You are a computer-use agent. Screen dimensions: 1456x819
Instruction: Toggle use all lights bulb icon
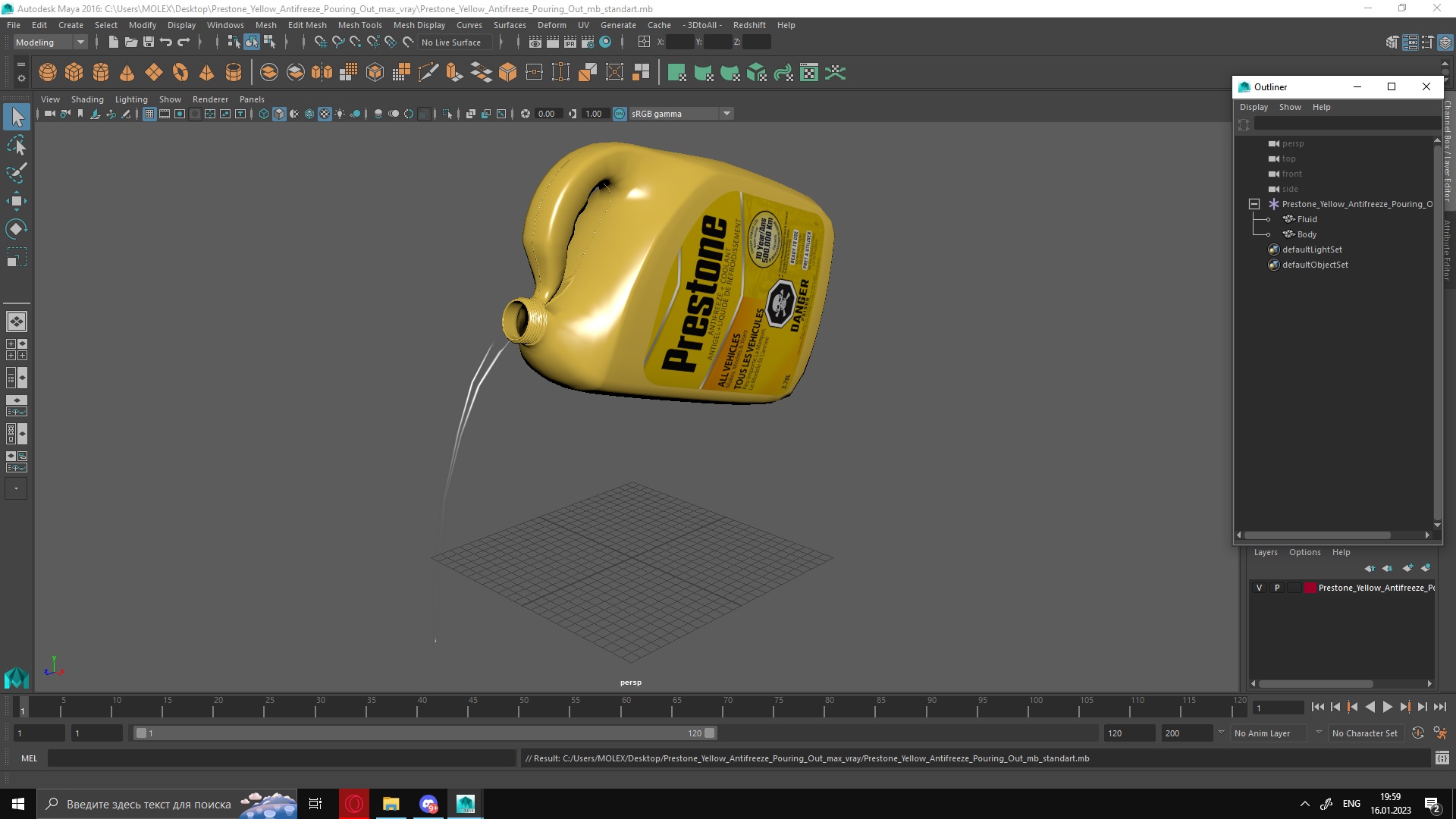[x=340, y=114]
